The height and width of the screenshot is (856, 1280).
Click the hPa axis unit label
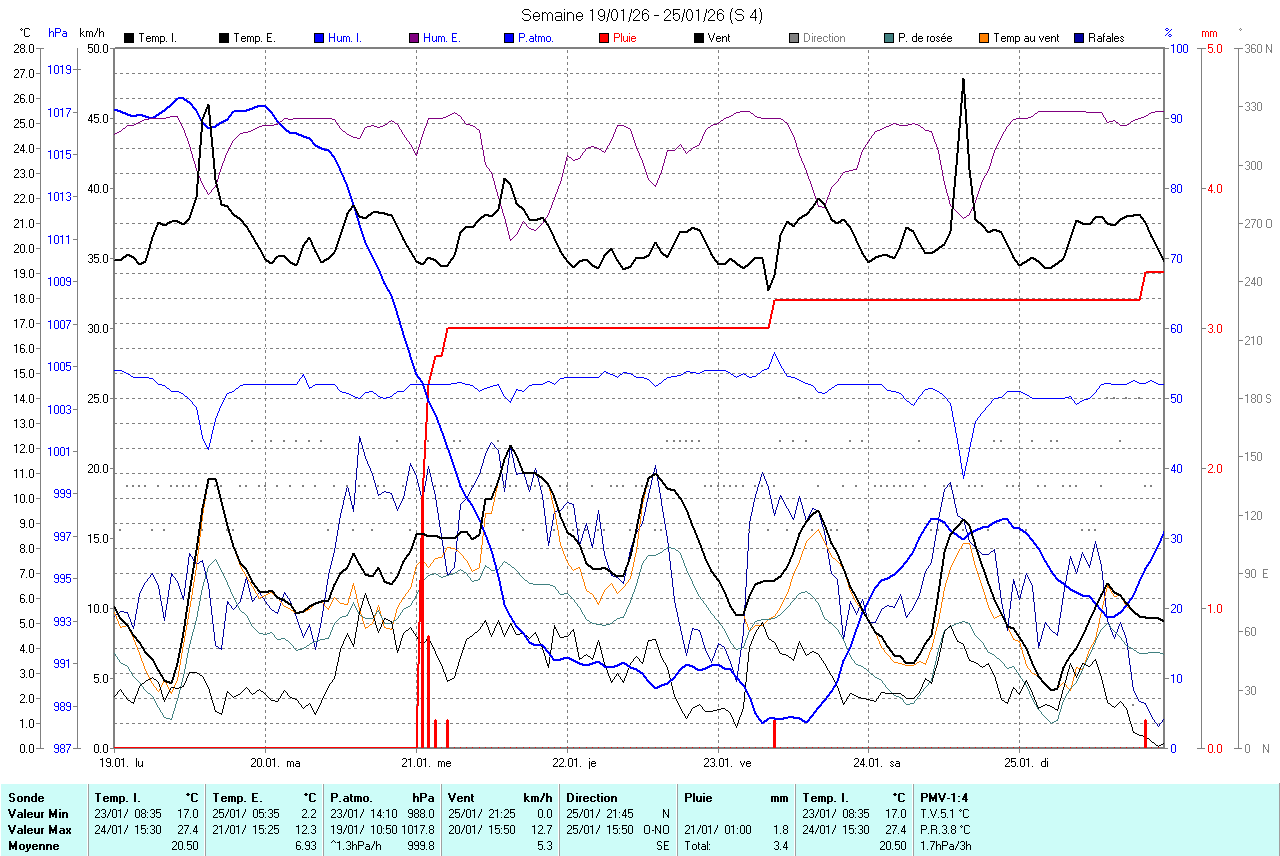(58, 33)
